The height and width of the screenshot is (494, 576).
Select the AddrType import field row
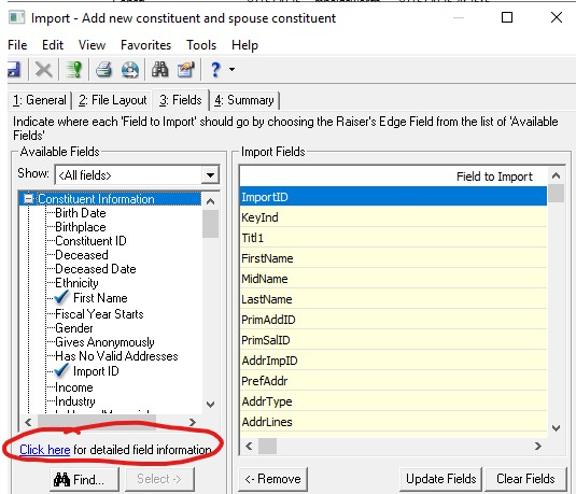[x=393, y=401]
